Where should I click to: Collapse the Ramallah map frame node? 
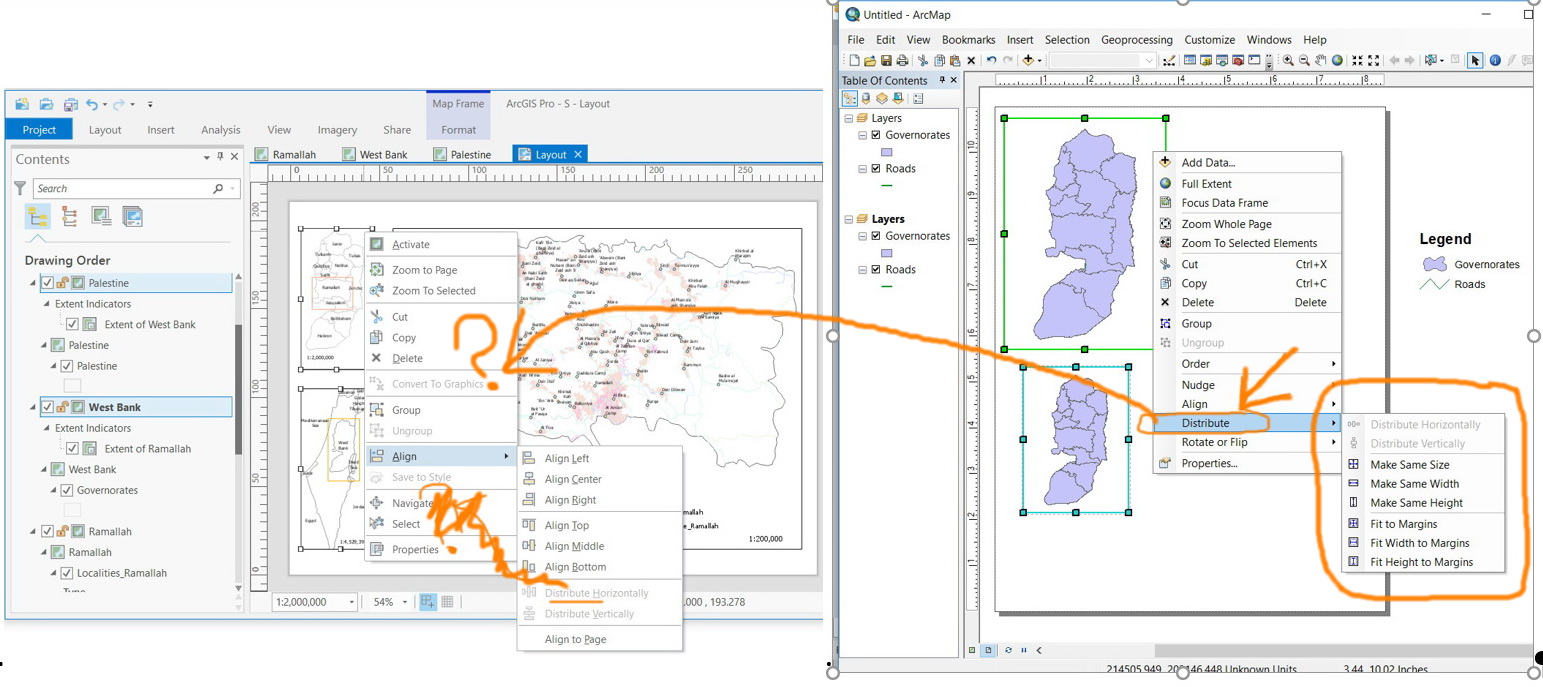pyautogui.click(x=31, y=531)
